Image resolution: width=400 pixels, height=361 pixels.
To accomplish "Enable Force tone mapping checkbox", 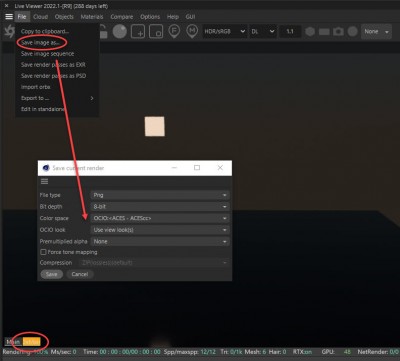I will pos(43,252).
